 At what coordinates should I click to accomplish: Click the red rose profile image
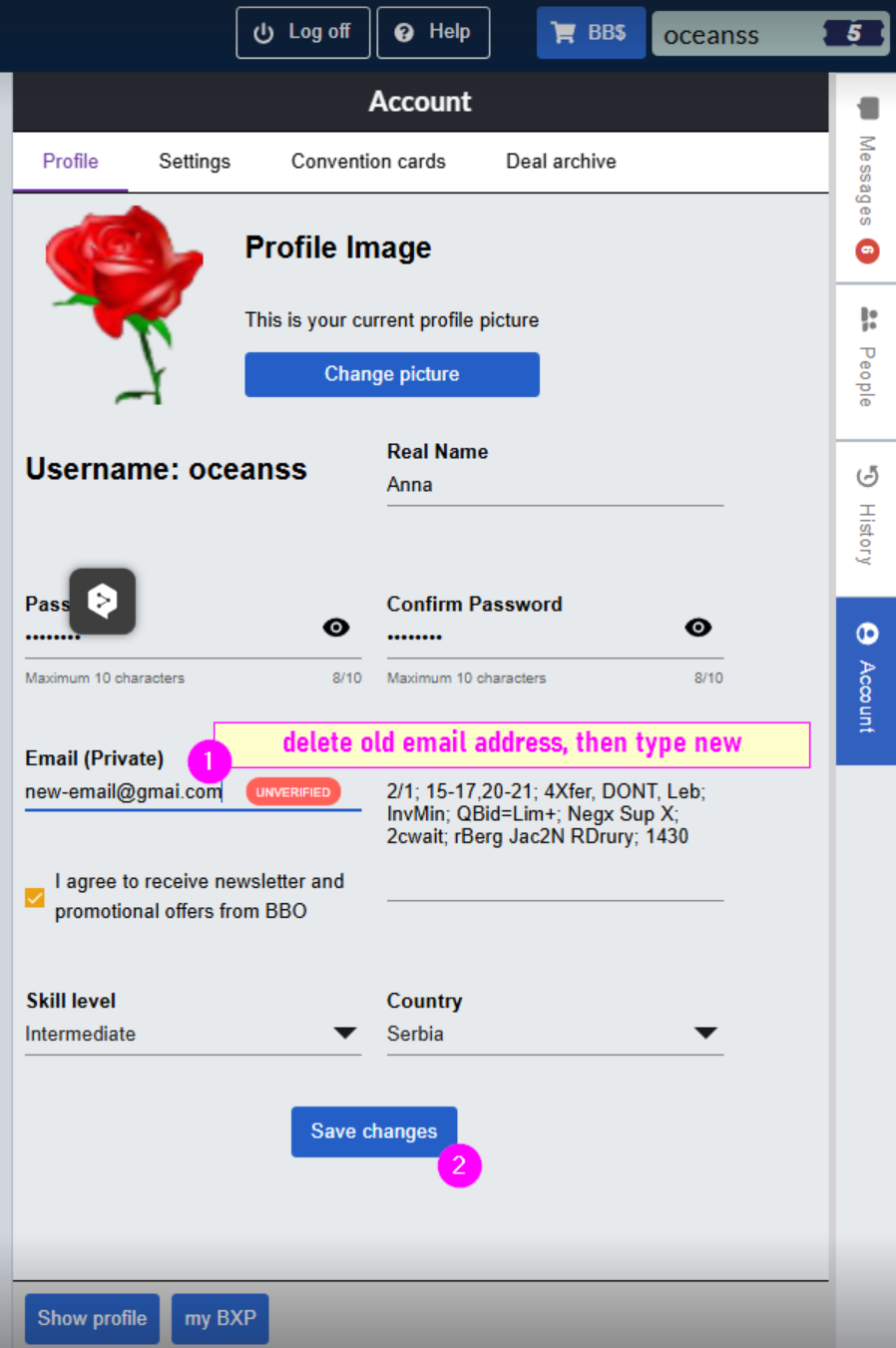tap(123, 302)
